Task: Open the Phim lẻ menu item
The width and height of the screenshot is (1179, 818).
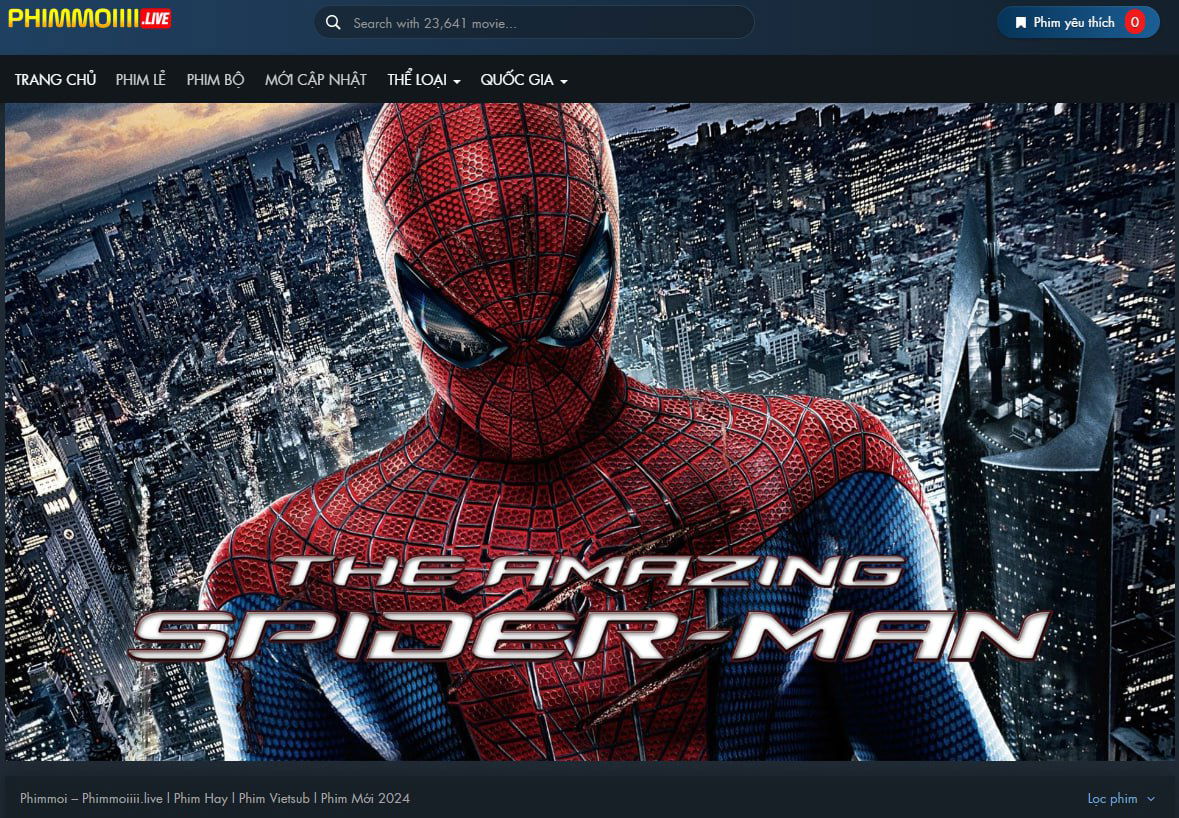Action: pos(141,80)
